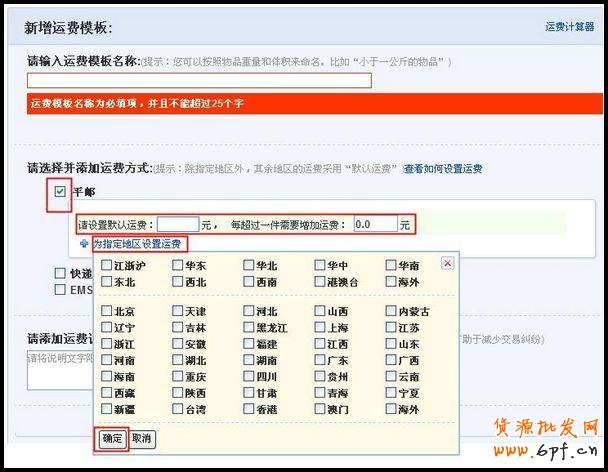This screenshot has width=608, height=472.
Task: Enable the 快递 shipping method checkbox
Action: pyautogui.click(x=61, y=273)
